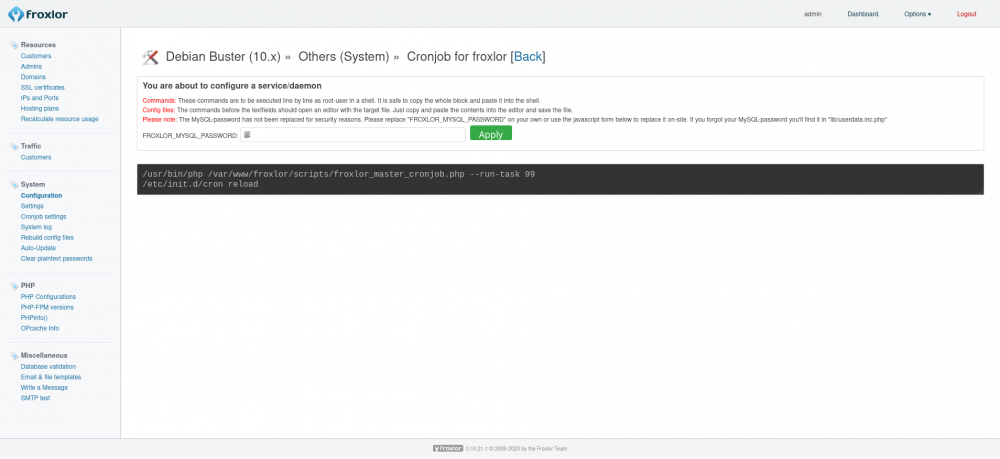Screen dimensions: 1000x459
Task: Open Database validation
Action: (x=48, y=367)
